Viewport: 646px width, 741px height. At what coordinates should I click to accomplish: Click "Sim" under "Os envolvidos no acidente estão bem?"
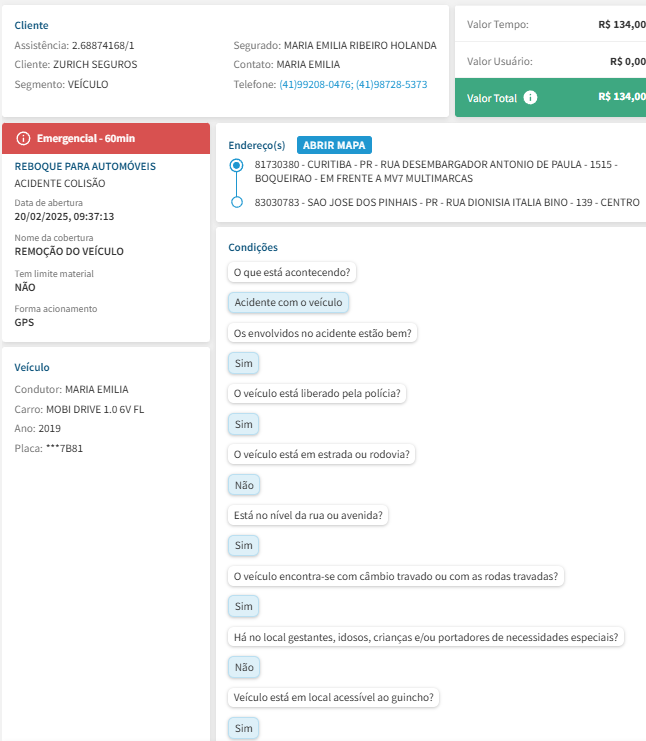pos(244,363)
